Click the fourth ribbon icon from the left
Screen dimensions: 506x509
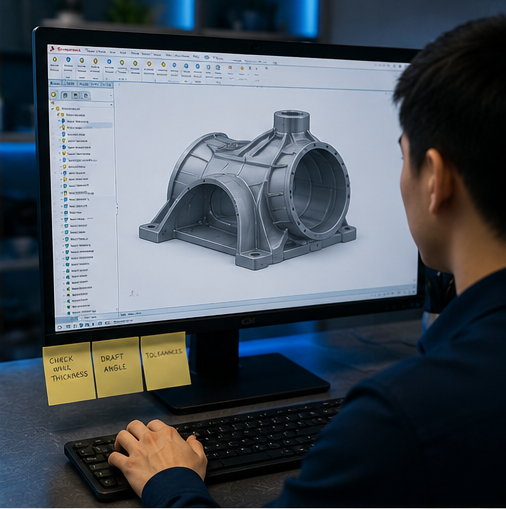click(96, 61)
